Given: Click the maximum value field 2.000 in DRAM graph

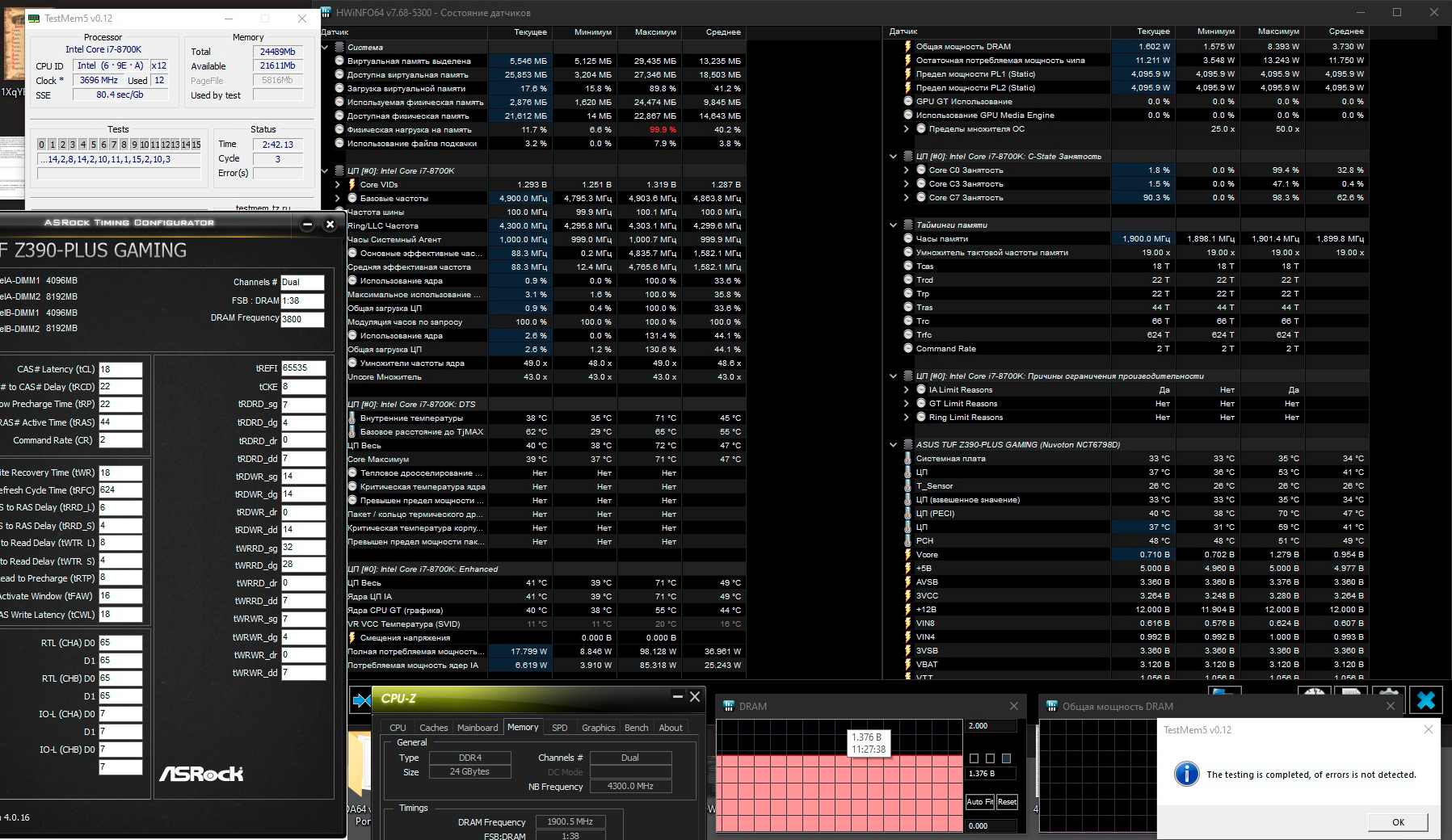Looking at the screenshot, I should coord(991,726).
